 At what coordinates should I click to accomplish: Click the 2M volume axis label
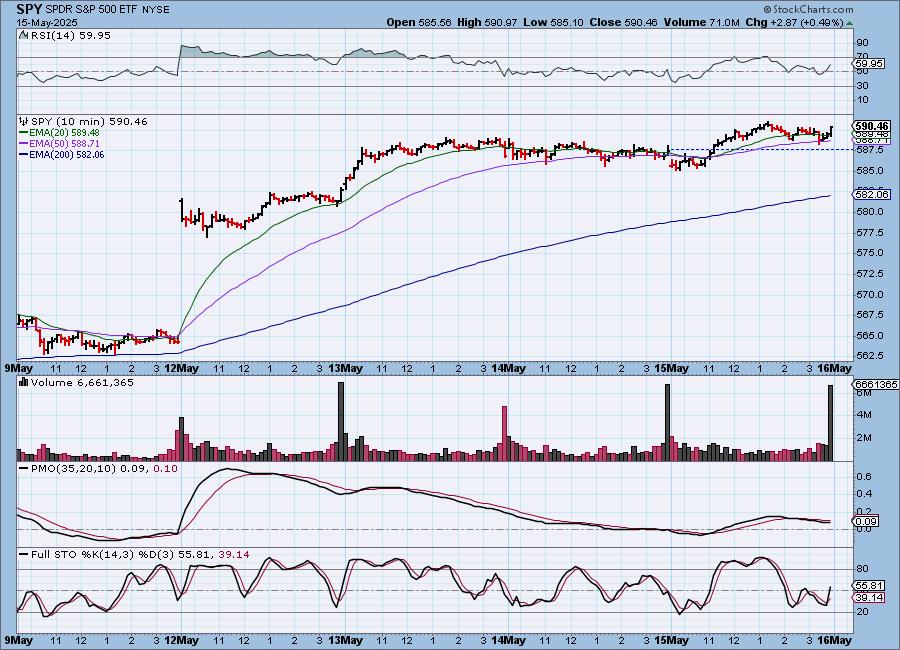click(x=864, y=438)
